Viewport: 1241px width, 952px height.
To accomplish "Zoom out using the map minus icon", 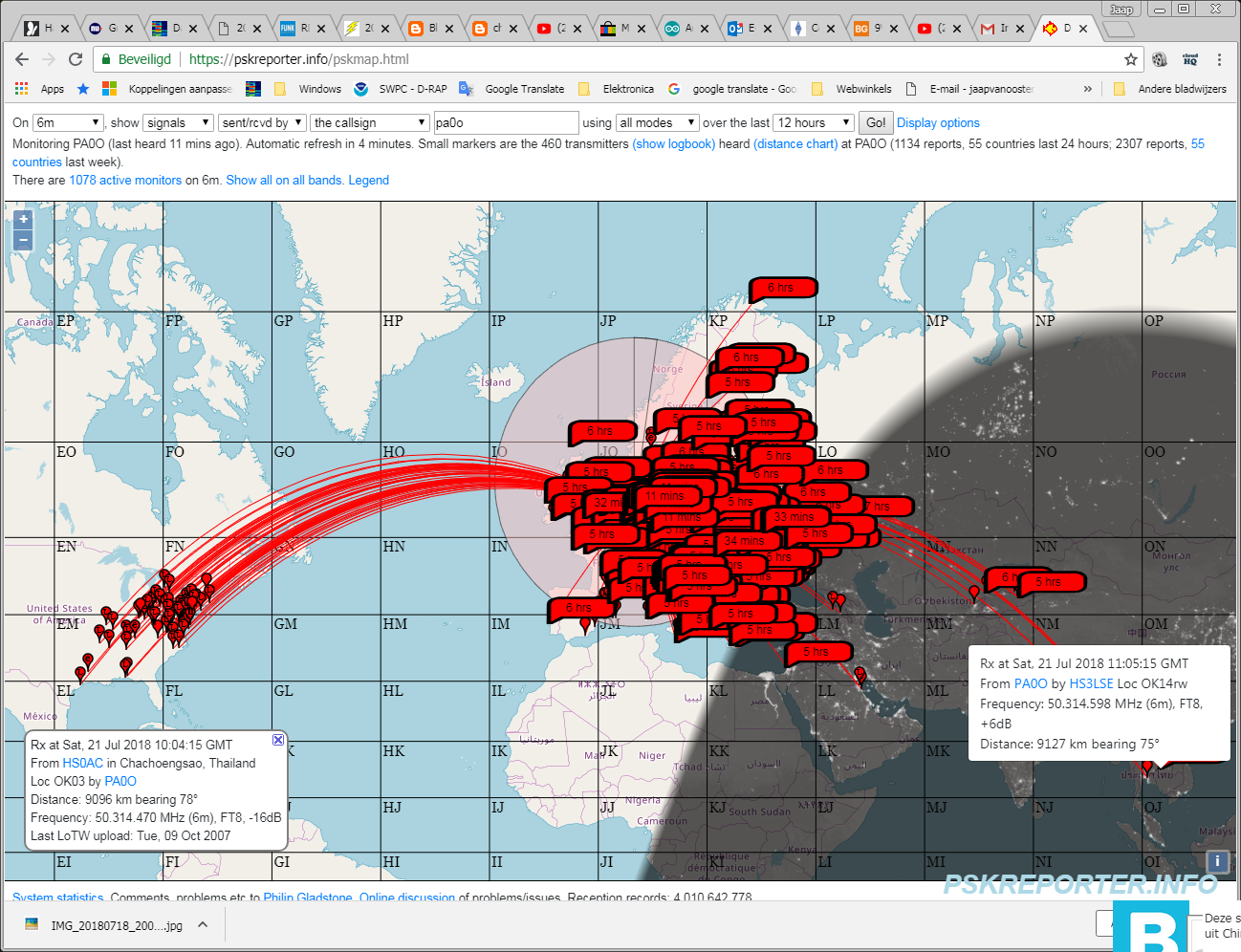I will (x=22, y=240).
